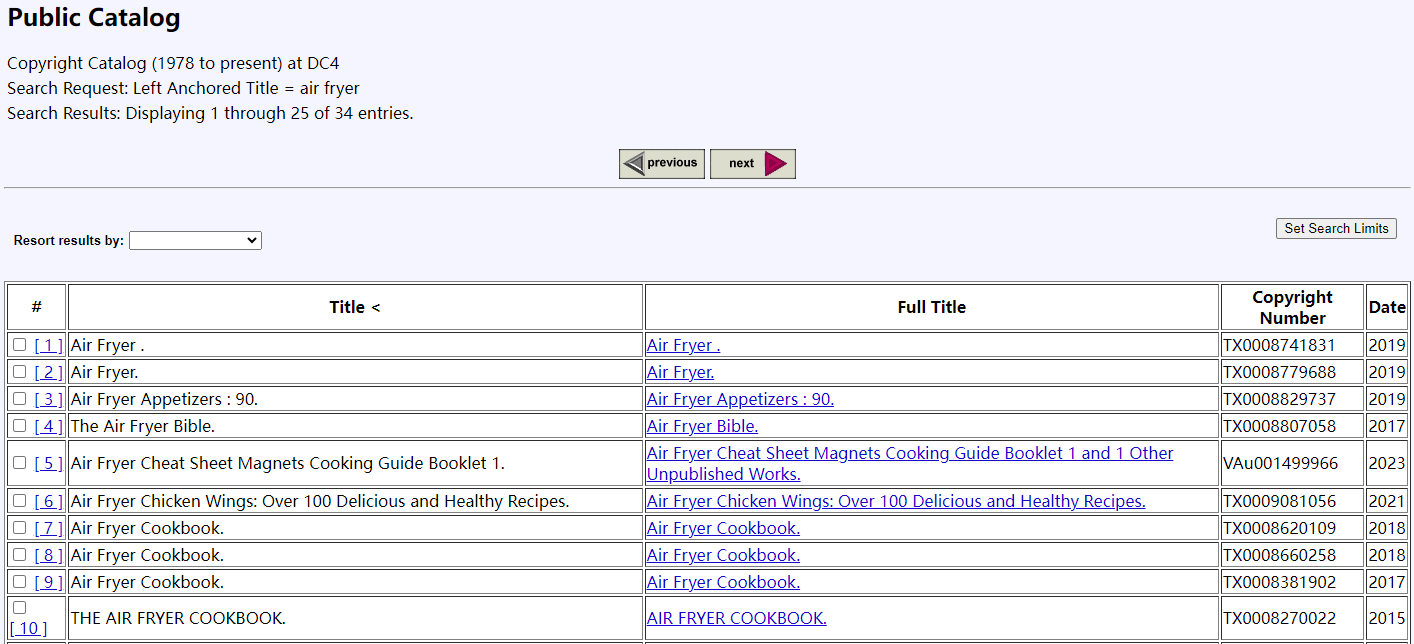
Task: Check the box for entry 3
Action: click(19, 399)
